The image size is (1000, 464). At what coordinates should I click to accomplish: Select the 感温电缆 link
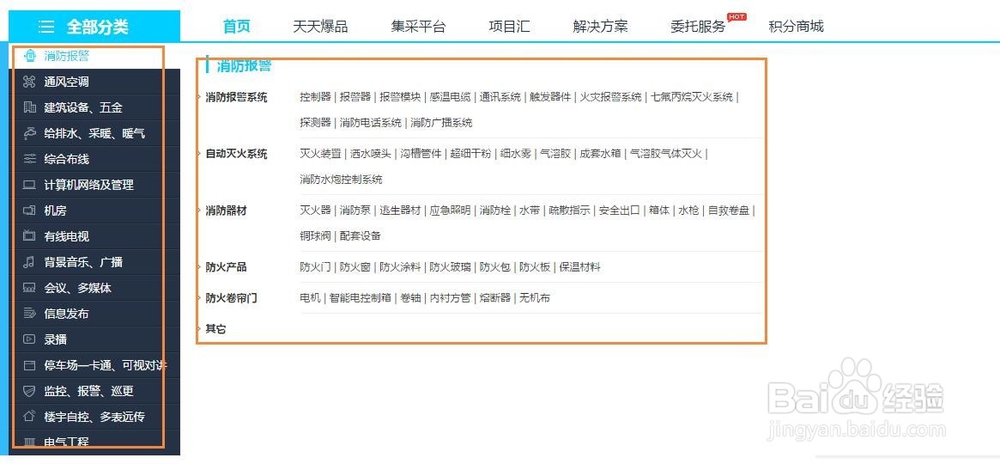coord(450,98)
